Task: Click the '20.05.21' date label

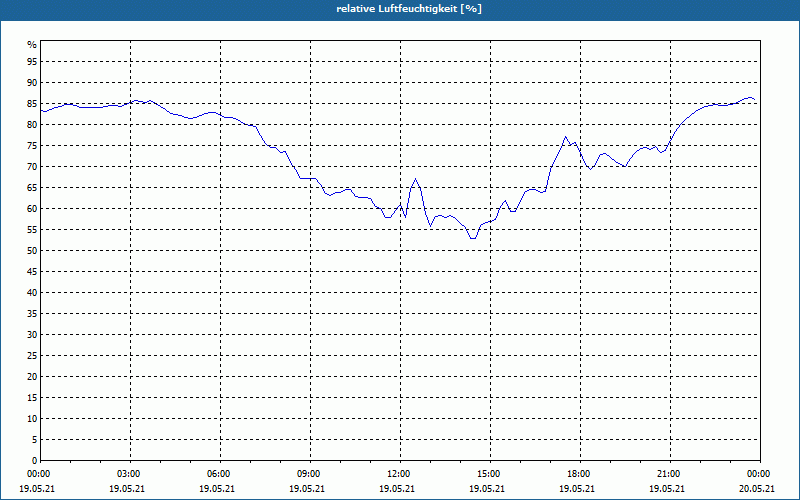Action: point(757,489)
